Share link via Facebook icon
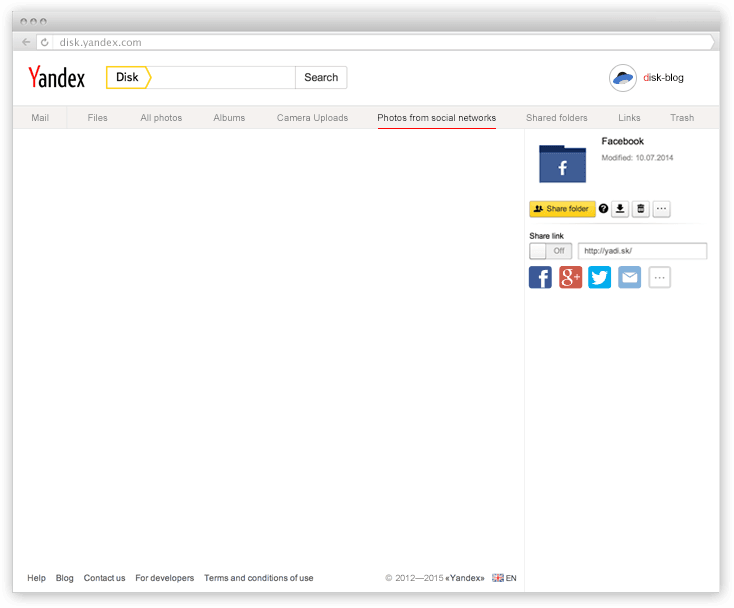 (x=540, y=277)
